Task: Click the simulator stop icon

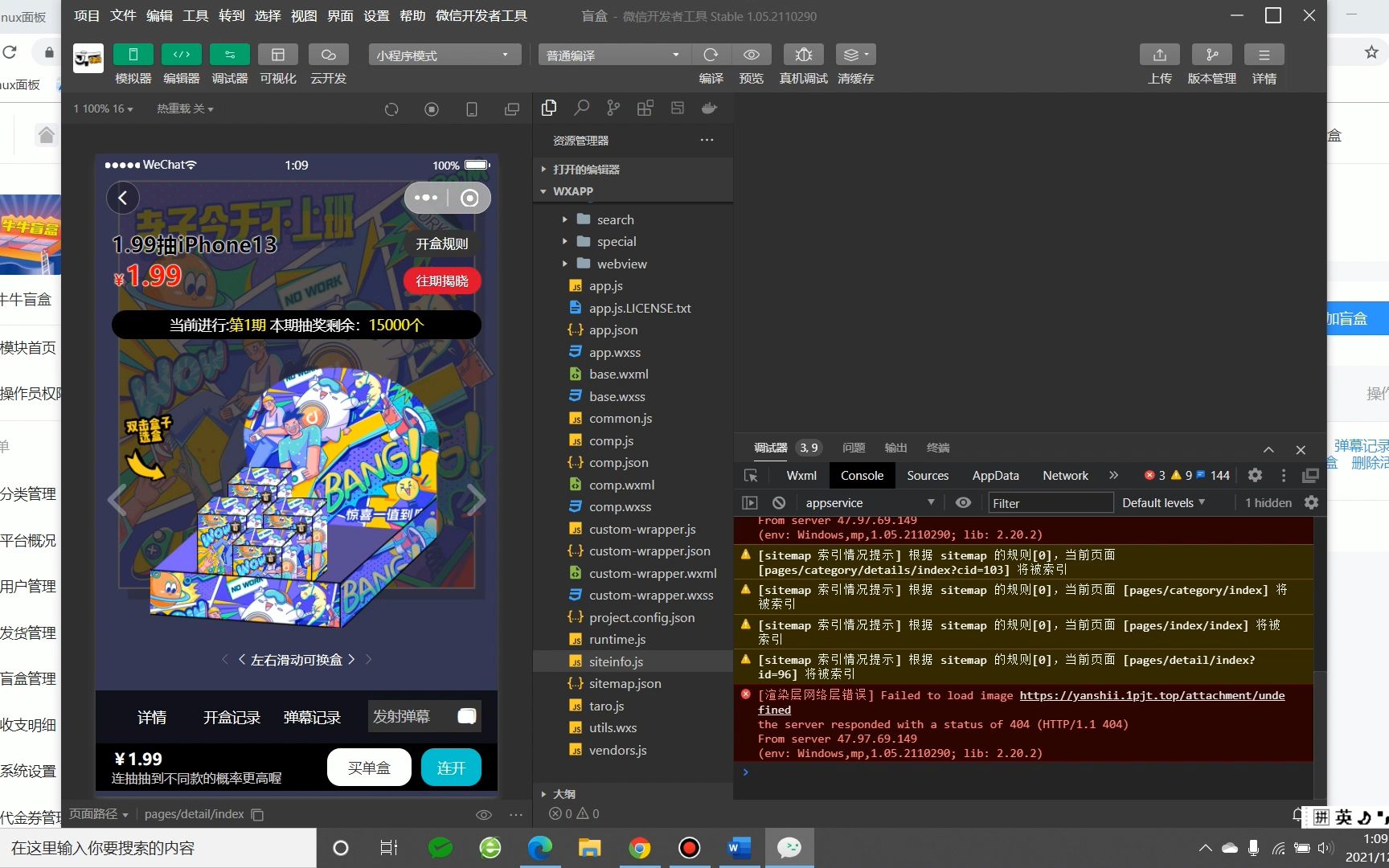Action: click(432, 108)
